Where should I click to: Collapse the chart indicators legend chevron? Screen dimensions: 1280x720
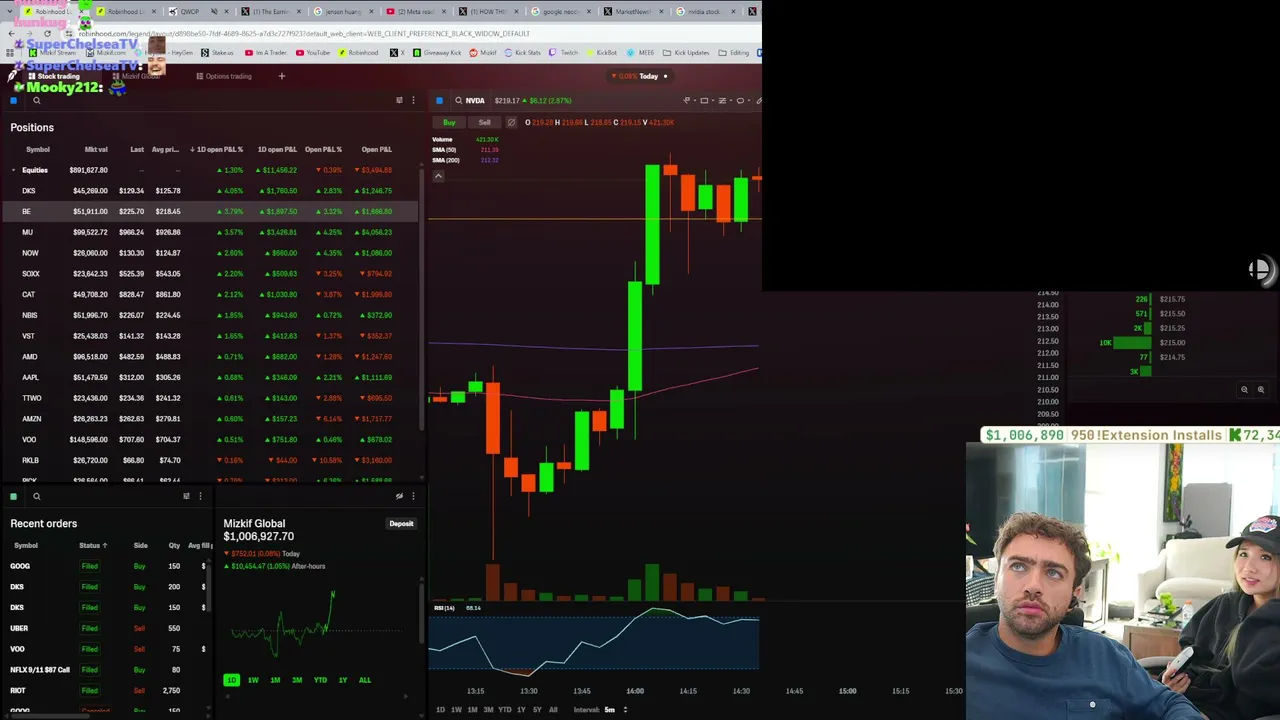(438, 176)
